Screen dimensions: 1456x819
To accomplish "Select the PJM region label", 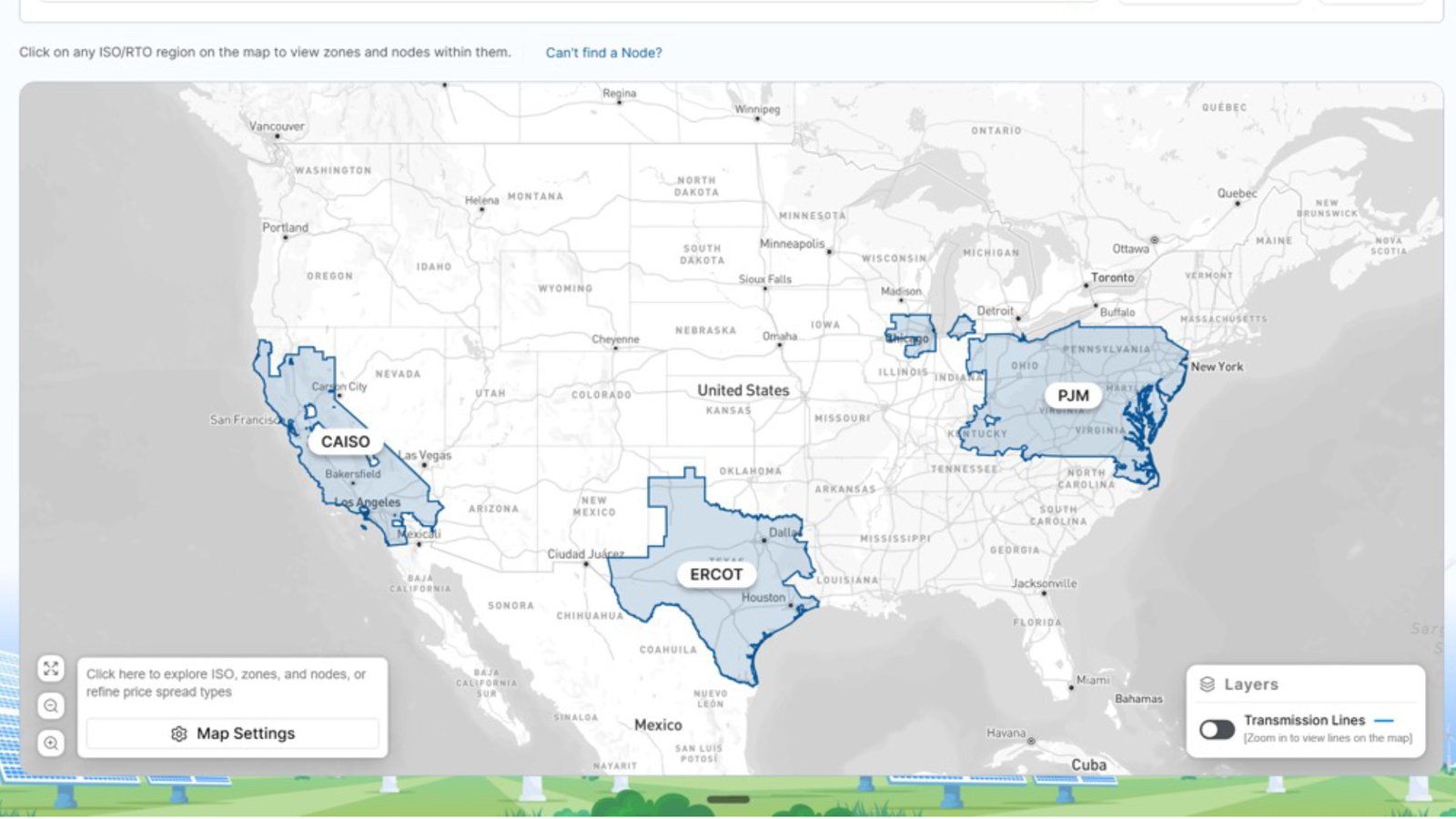I will pyautogui.click(x=1073, y=396).
